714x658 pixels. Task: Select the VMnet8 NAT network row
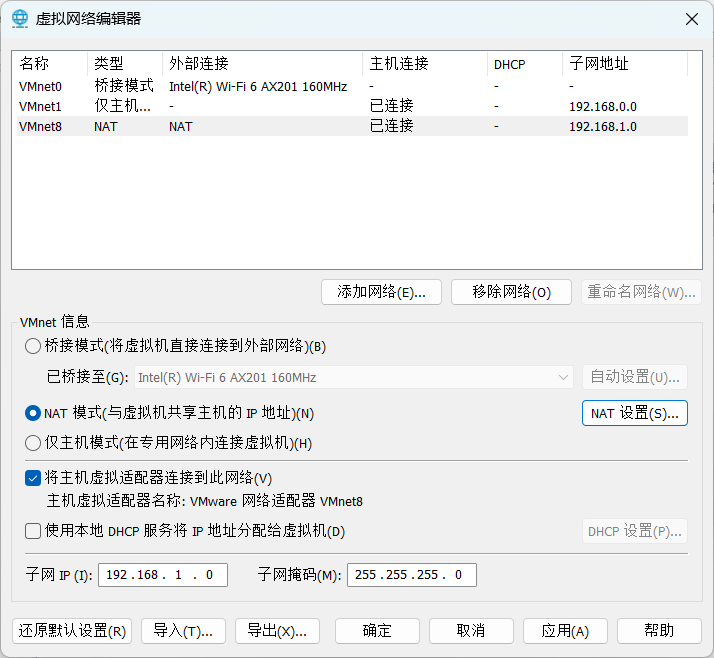[40, 126]
